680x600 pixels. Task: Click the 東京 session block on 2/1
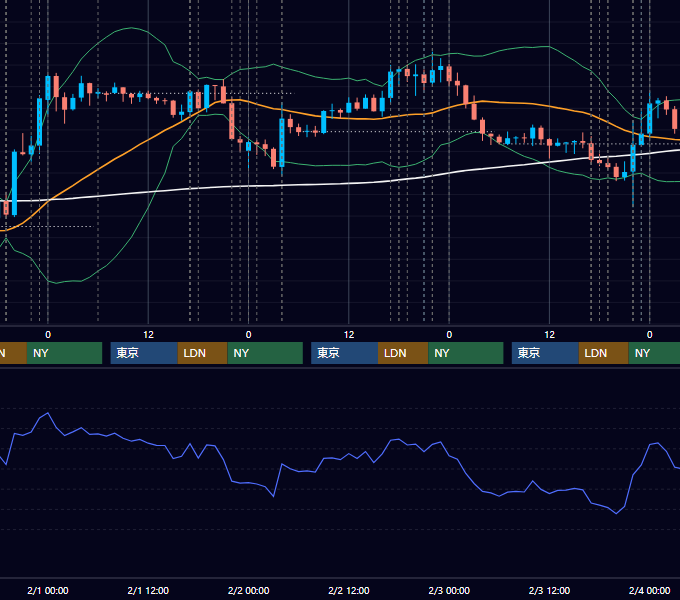pos(144,353)
